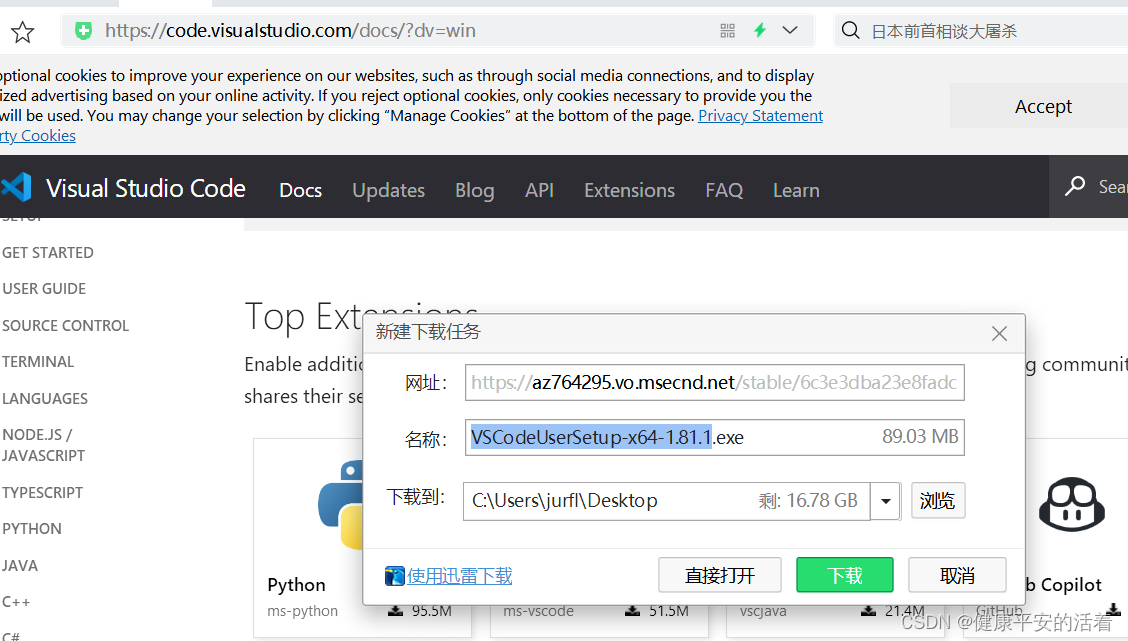Open the Blog nav item
This screenshot has height=641, width=1128.
475,190
